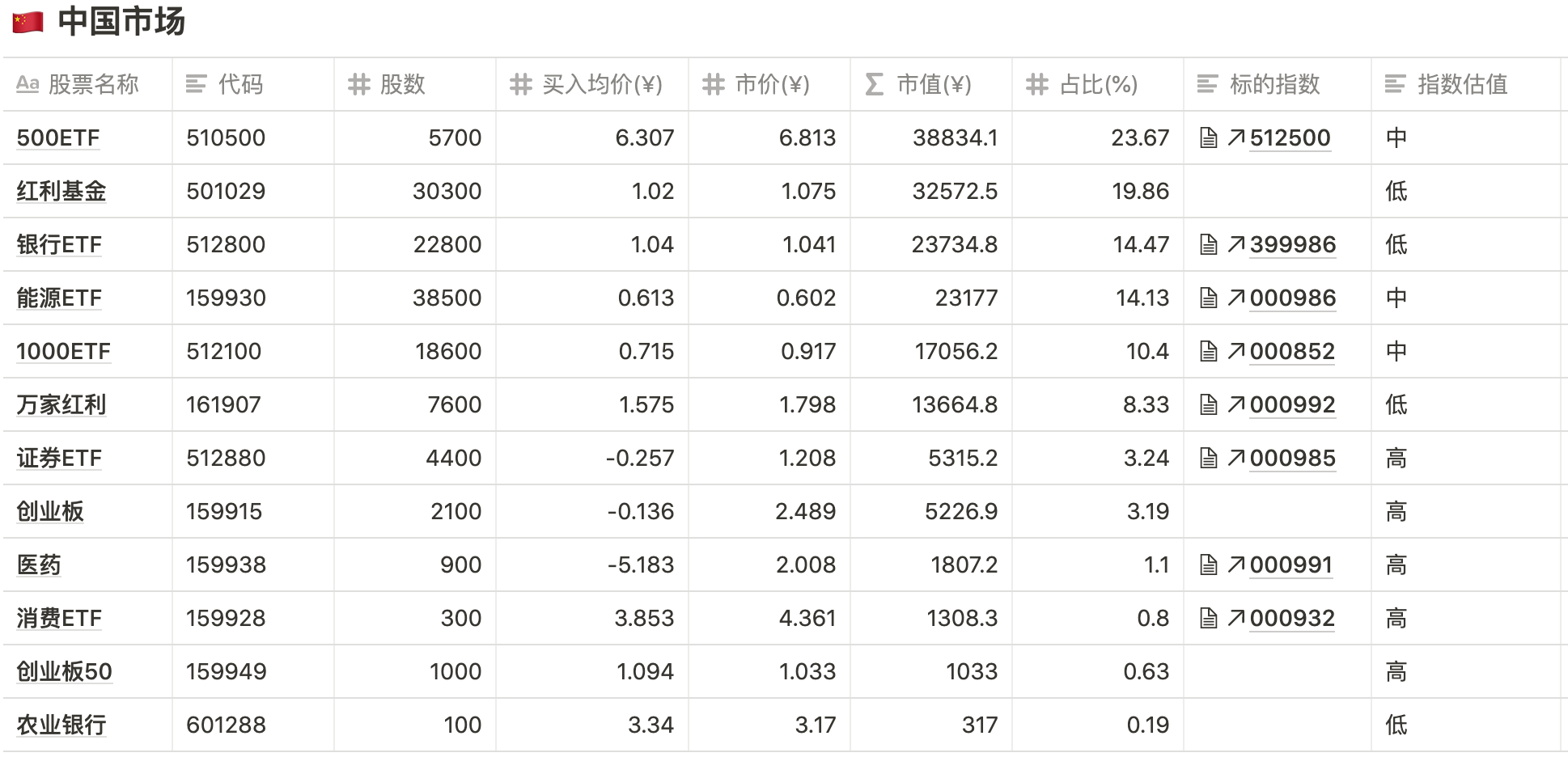Viewport: 1568px width, 757px height.
Task: Open the 红利基金 row page
Action: (61, 192)
